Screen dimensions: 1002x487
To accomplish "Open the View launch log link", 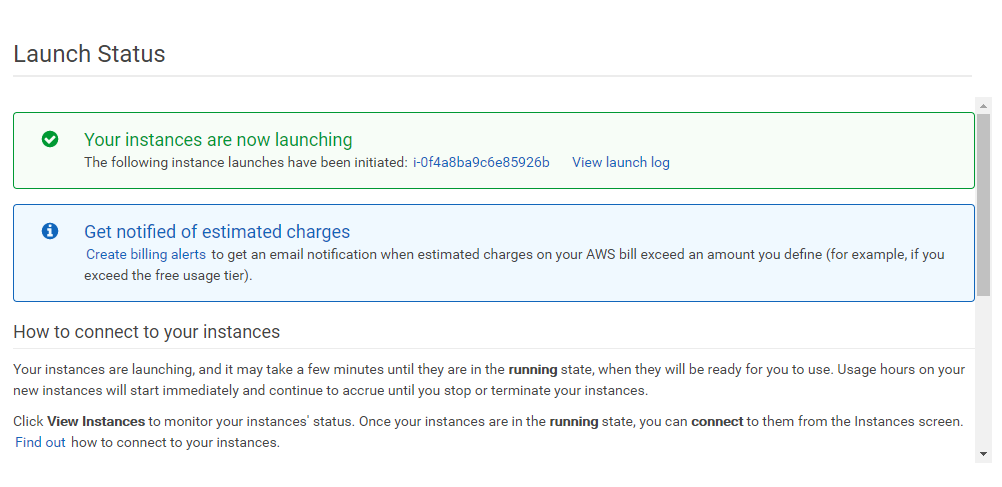I will click(x=620, y=162).
